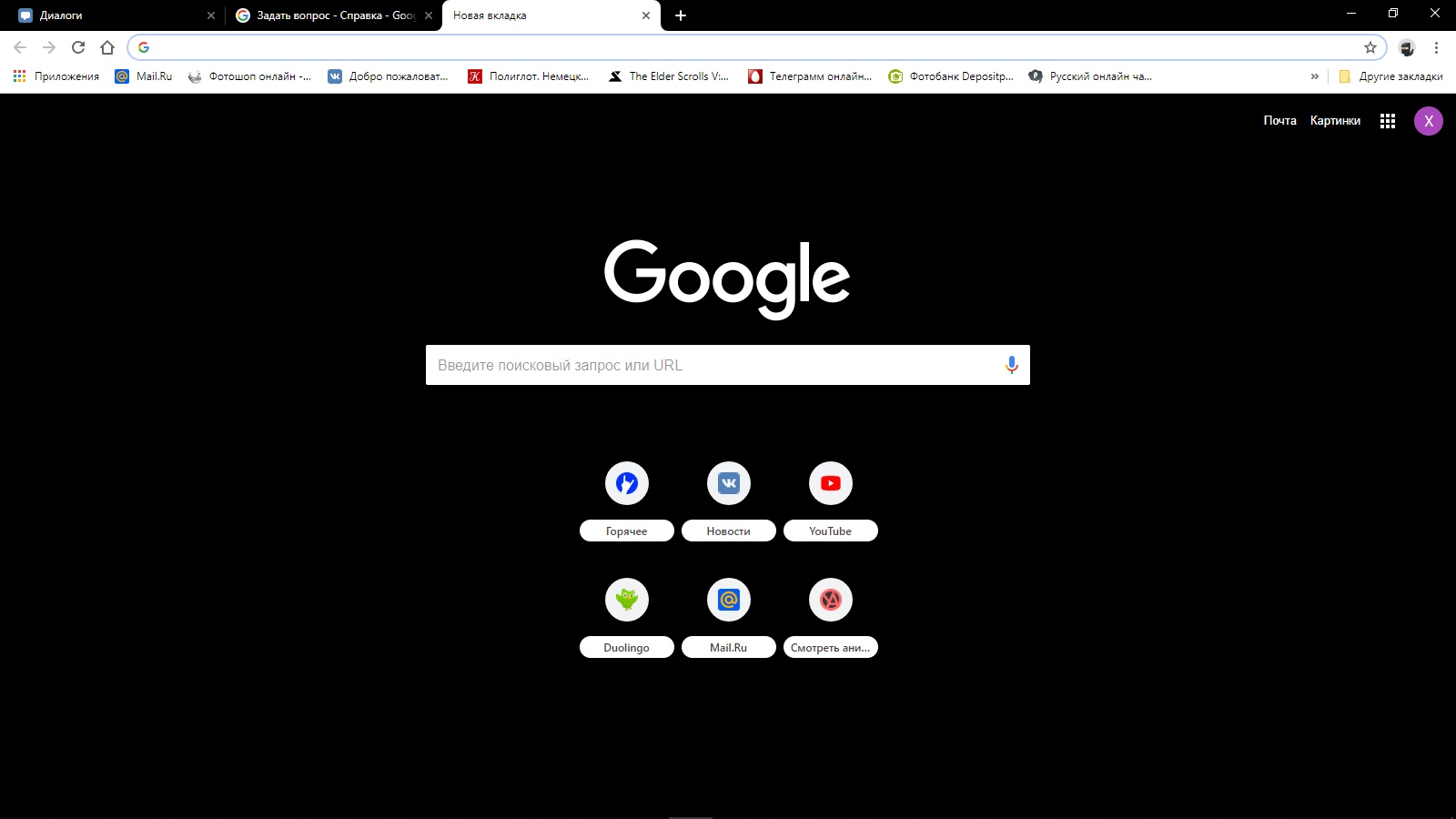Open the Google apps grid
Image resolution: width=1456 pixels, height=819 pixels.
[x=1388, y=121]
